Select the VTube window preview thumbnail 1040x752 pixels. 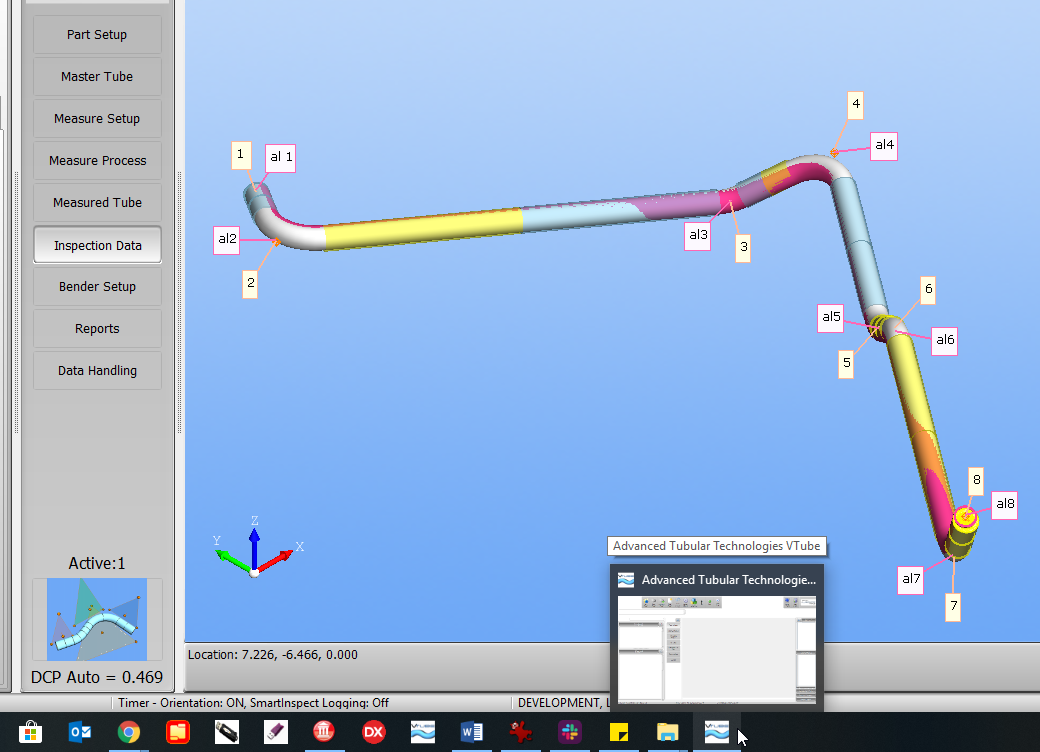point(716,648)
